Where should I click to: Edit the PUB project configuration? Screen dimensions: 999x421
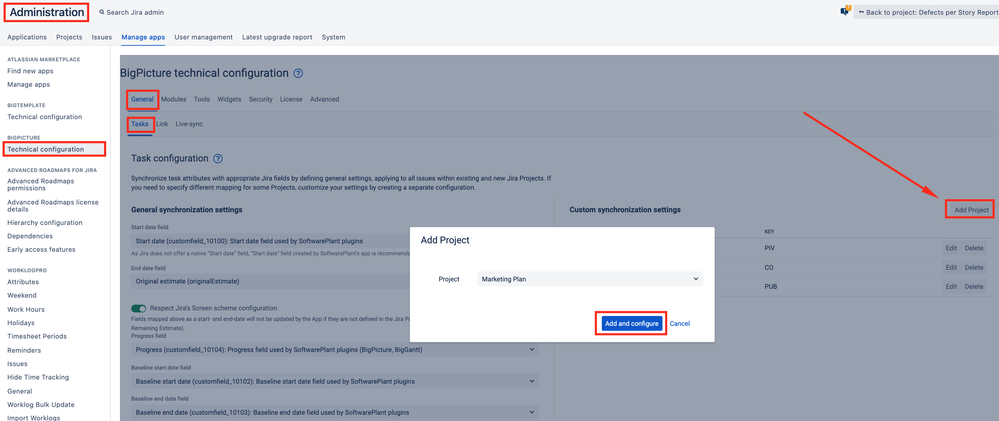[951, 287]
